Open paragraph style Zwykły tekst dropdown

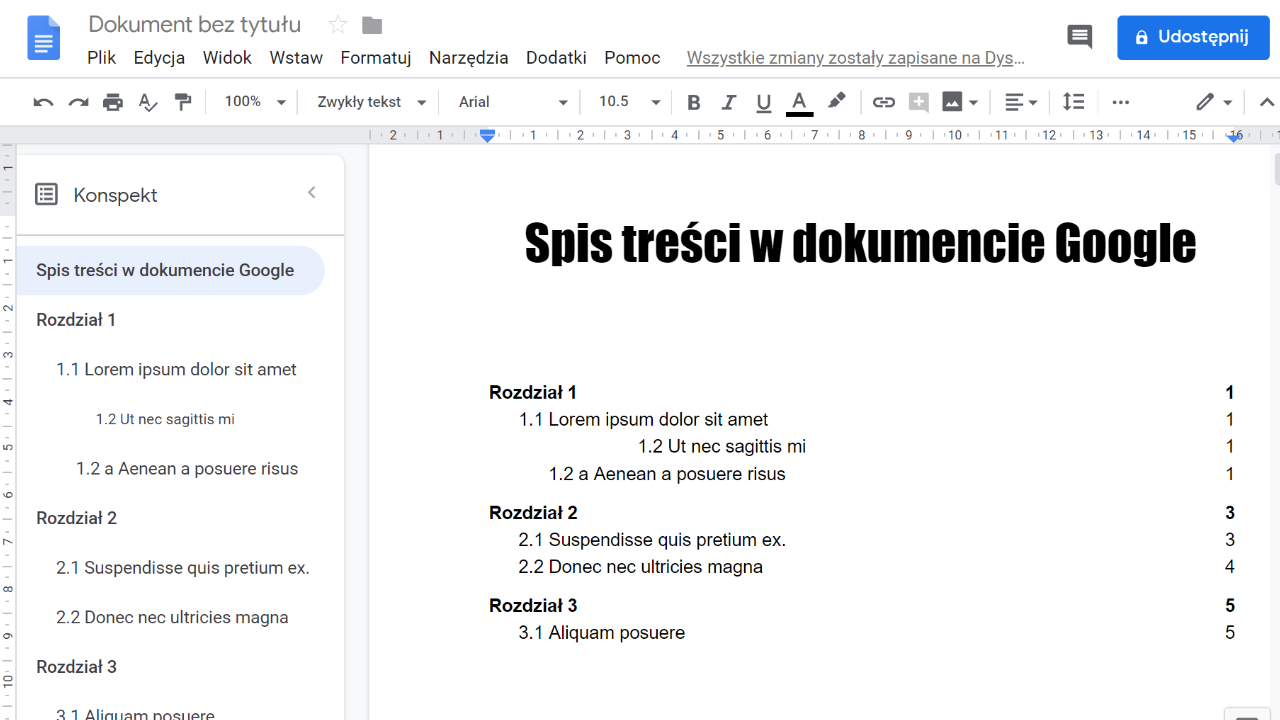[x=372, y=102]
